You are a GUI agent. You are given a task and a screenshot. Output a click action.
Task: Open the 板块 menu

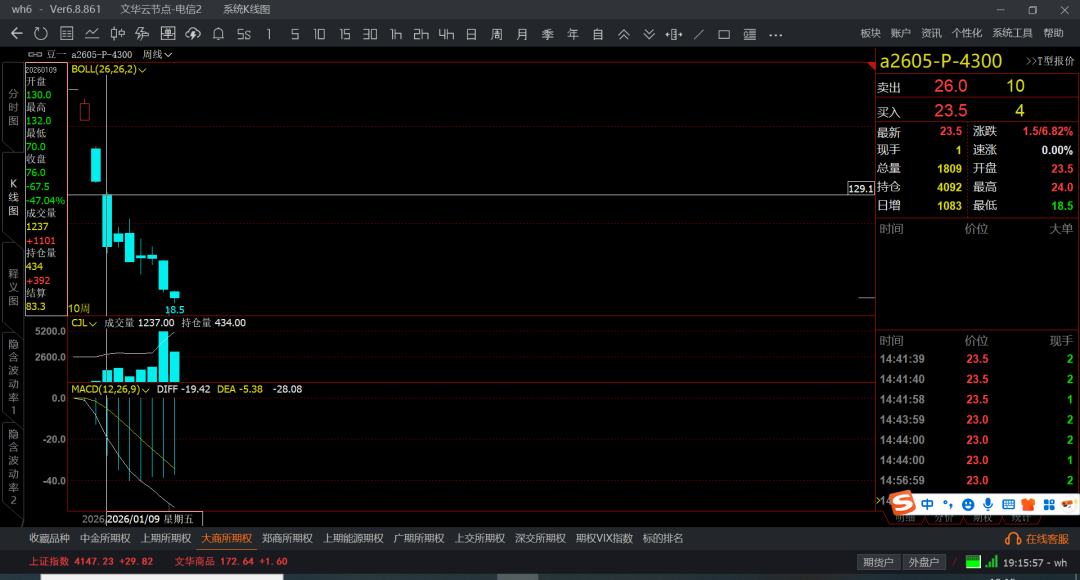(871, 33)
